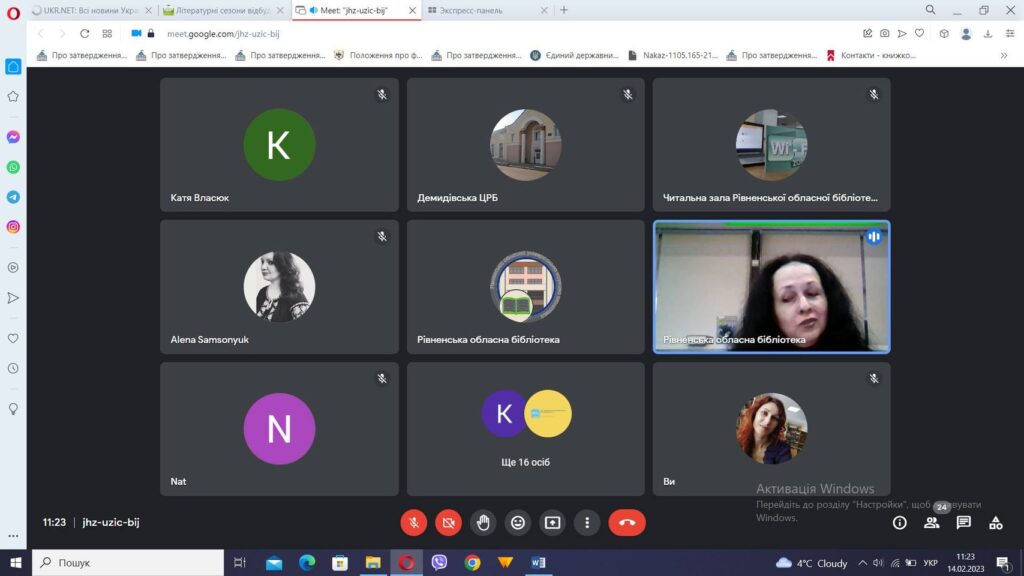Open the emoji reactions button
Viewport: 1024px width, 576px height.
pos(518,522)
